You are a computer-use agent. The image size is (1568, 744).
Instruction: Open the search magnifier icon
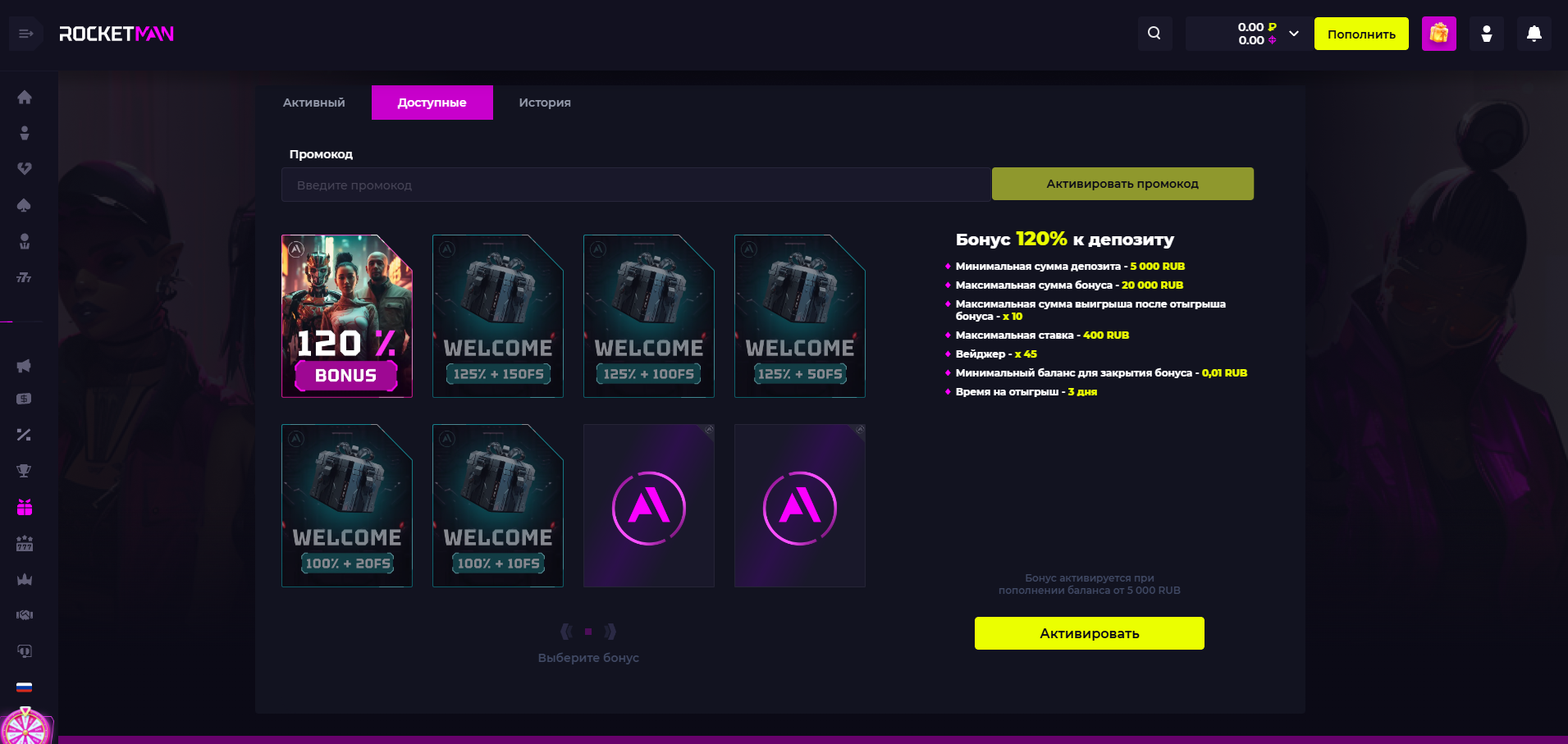pos(1154,34)
